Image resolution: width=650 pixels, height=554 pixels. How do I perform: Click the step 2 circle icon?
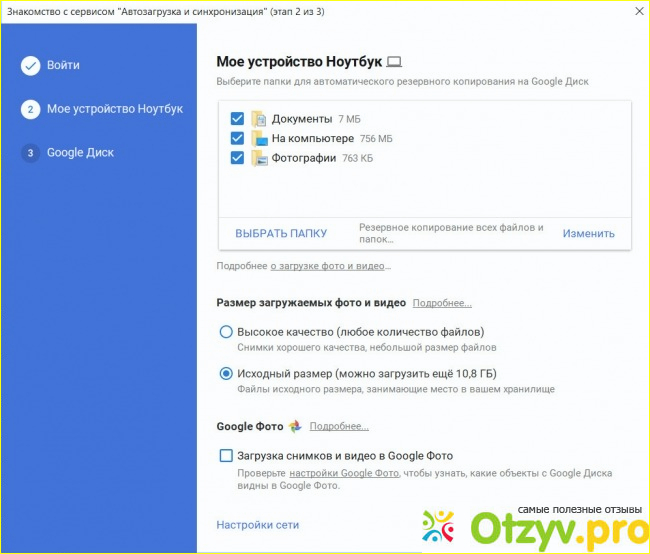pos(30,109)
